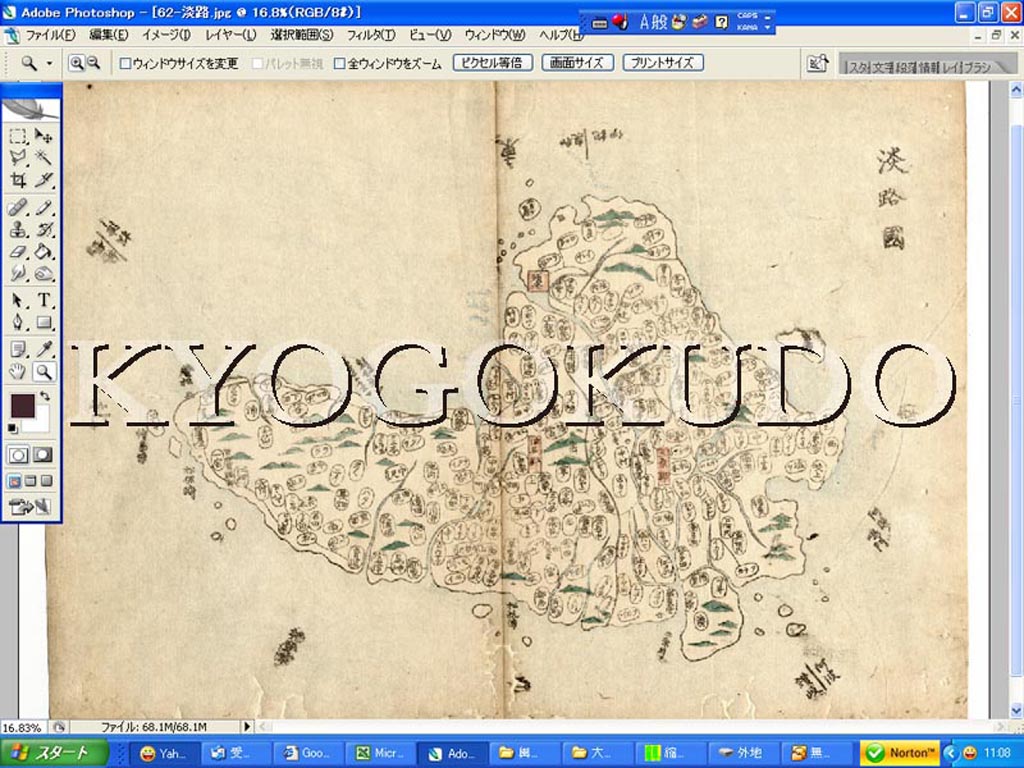Select the Notes tool
1024x768 pixels.
point(18,349)
